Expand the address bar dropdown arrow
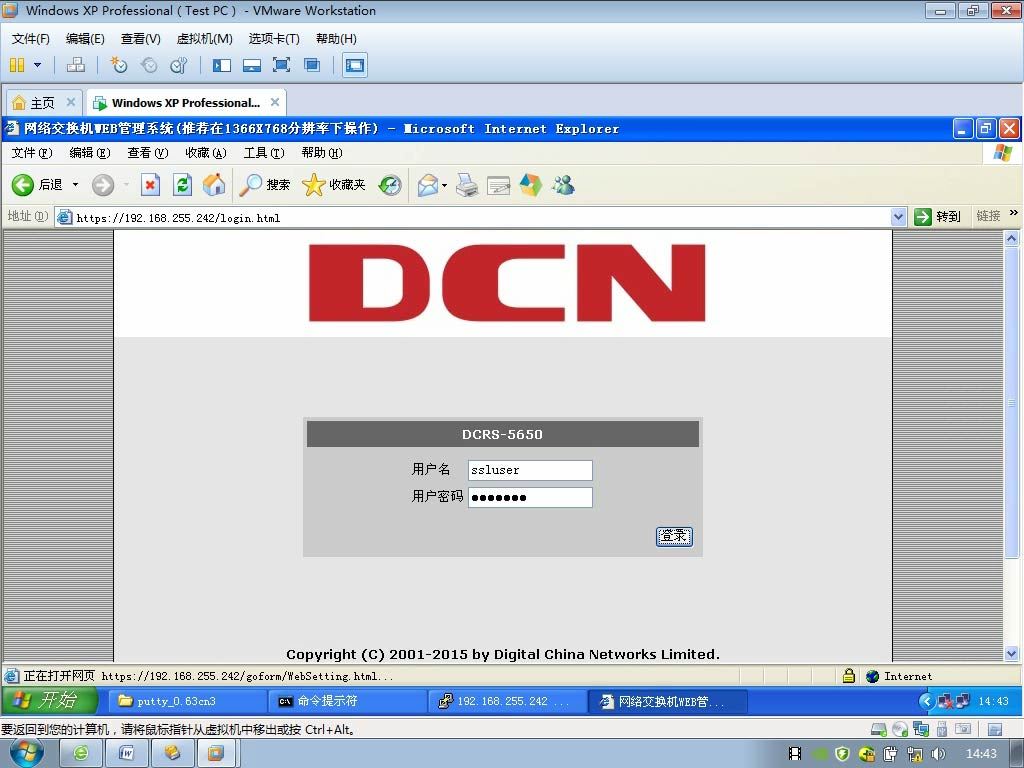The width and height of the screenshot is (1024, 768). [x=899, y=217]
